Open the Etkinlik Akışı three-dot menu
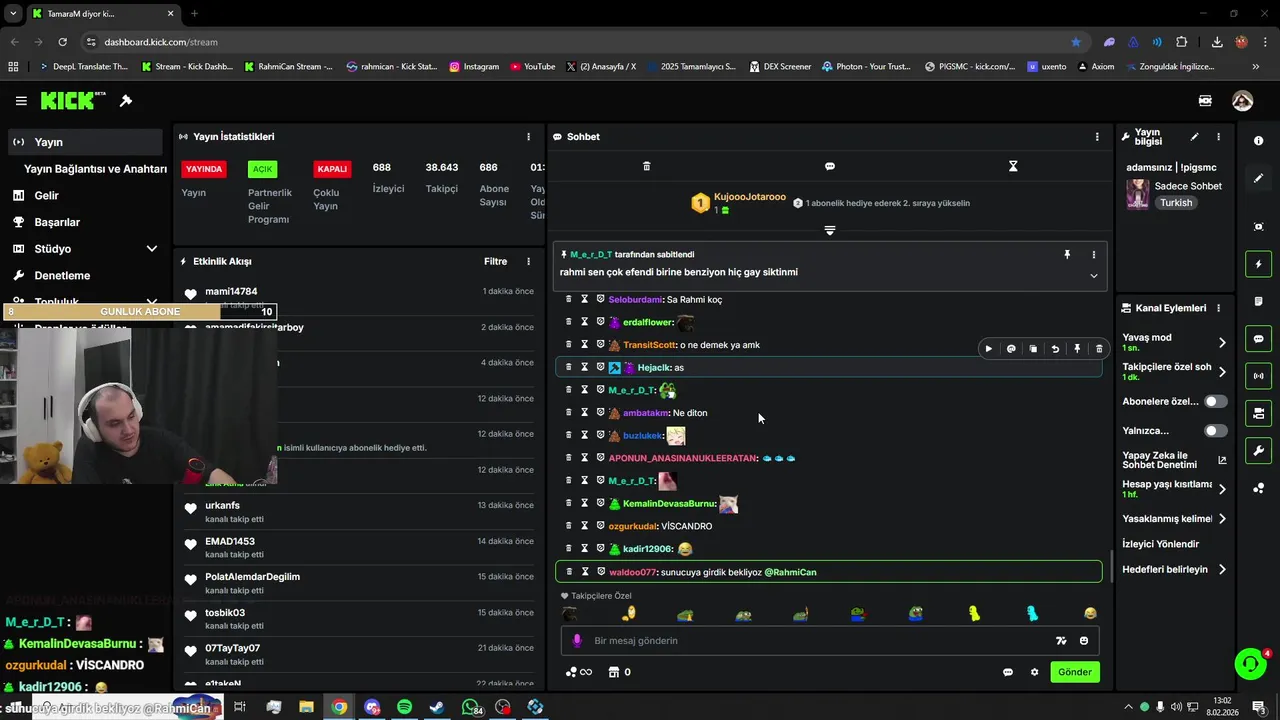The image size is (1280, 720). point(529,262)
